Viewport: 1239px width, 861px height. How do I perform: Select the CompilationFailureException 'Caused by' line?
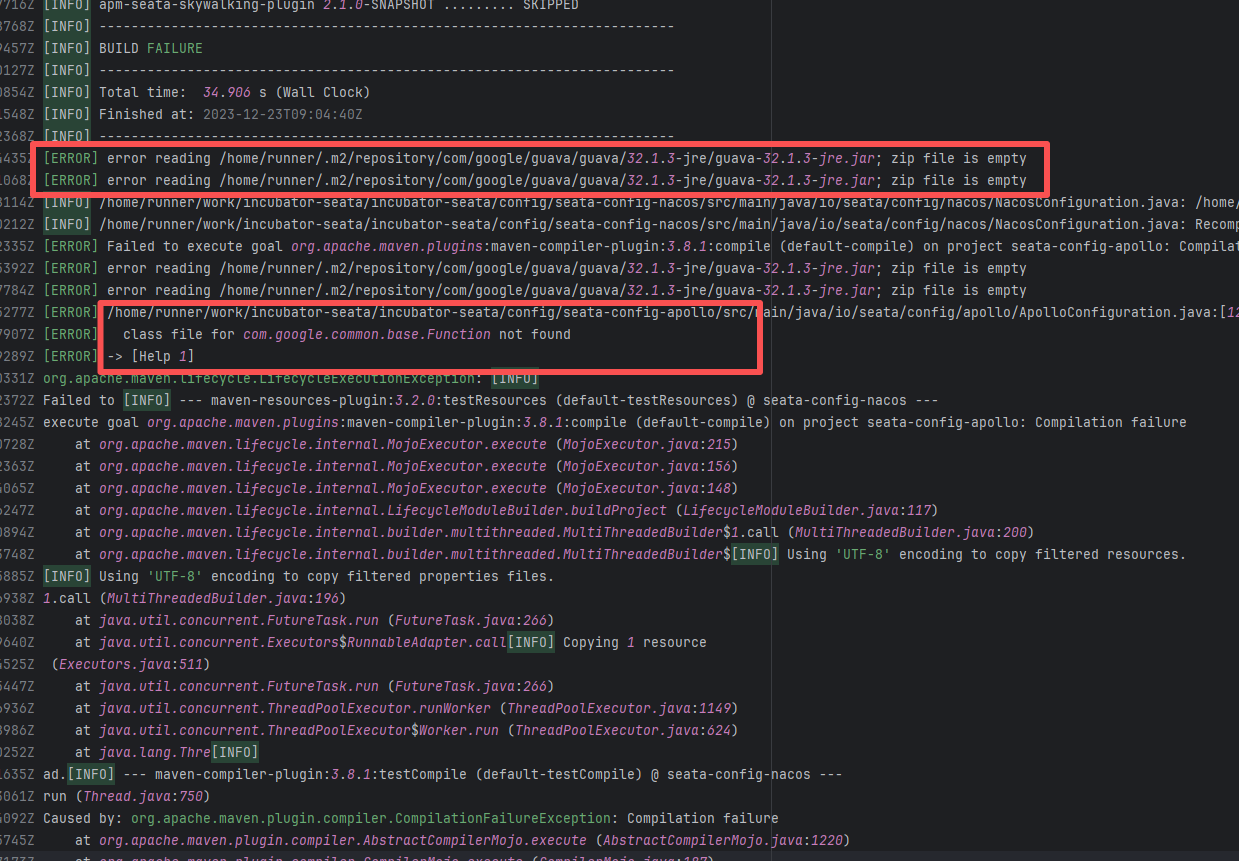(410, 818)
